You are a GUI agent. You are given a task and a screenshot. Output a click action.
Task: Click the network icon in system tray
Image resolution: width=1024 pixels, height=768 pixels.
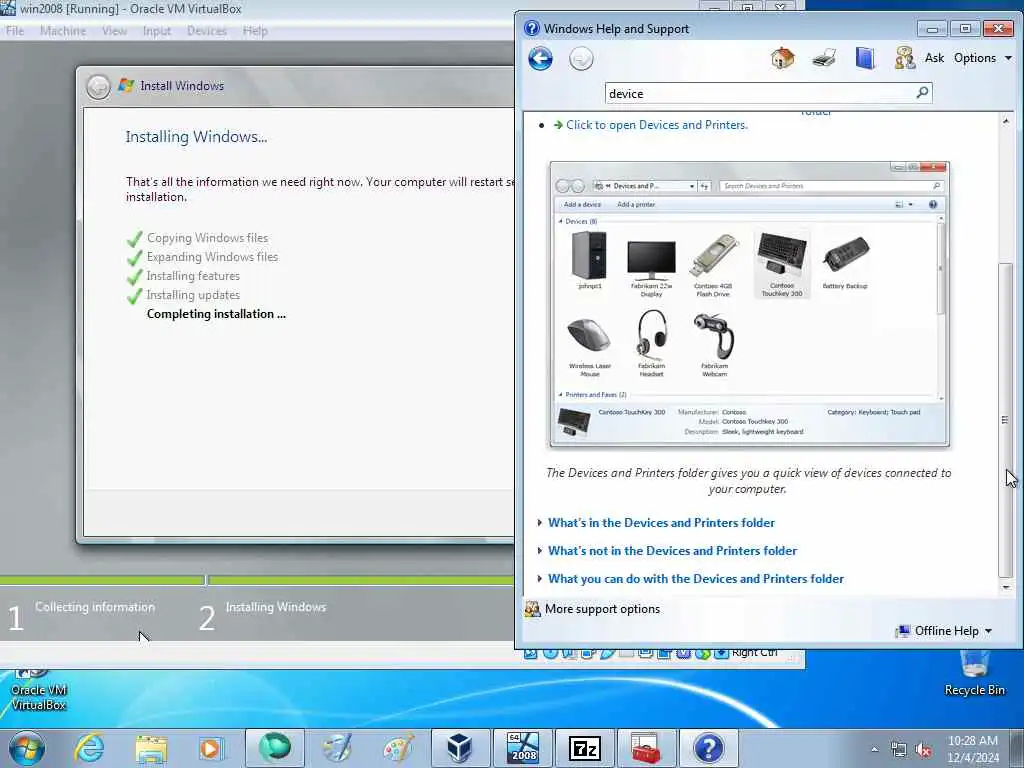(899, 750)
